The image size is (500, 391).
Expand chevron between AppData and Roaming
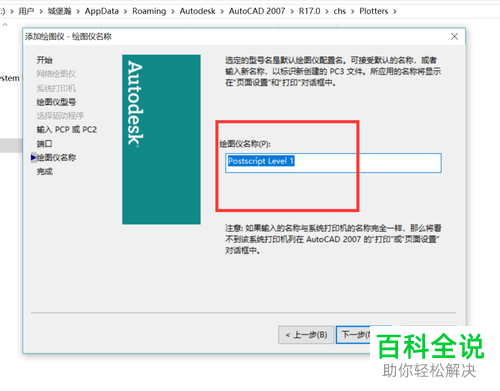[x=126, y=12]
